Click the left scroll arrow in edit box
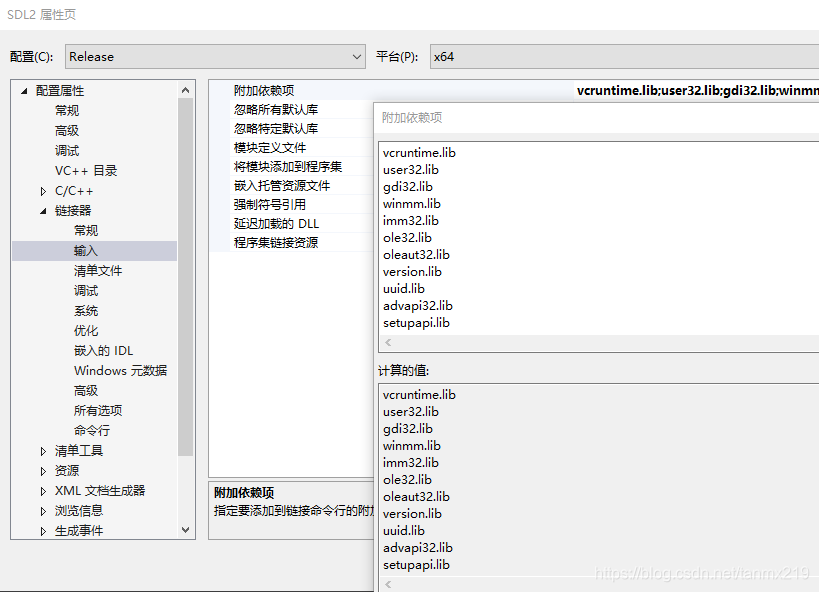This screenshot has width=819, height=592. [388, 343]
